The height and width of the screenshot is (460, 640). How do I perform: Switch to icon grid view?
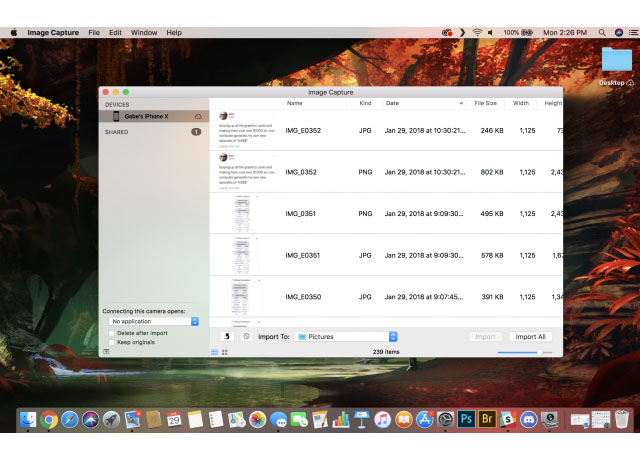tap(223, 352)
